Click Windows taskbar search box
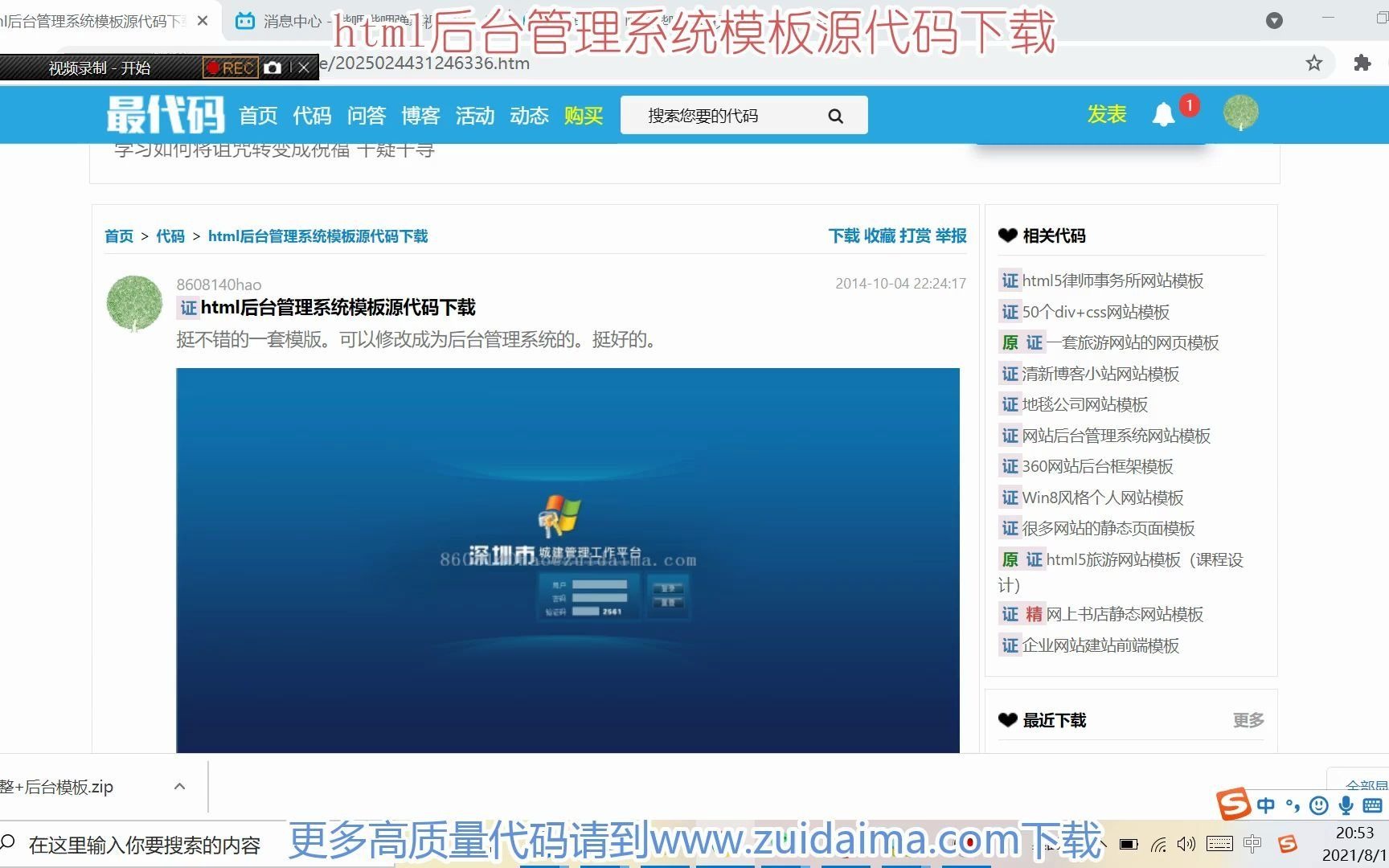This screenshot has height=868, width=1389. click(x=143, y=845)
